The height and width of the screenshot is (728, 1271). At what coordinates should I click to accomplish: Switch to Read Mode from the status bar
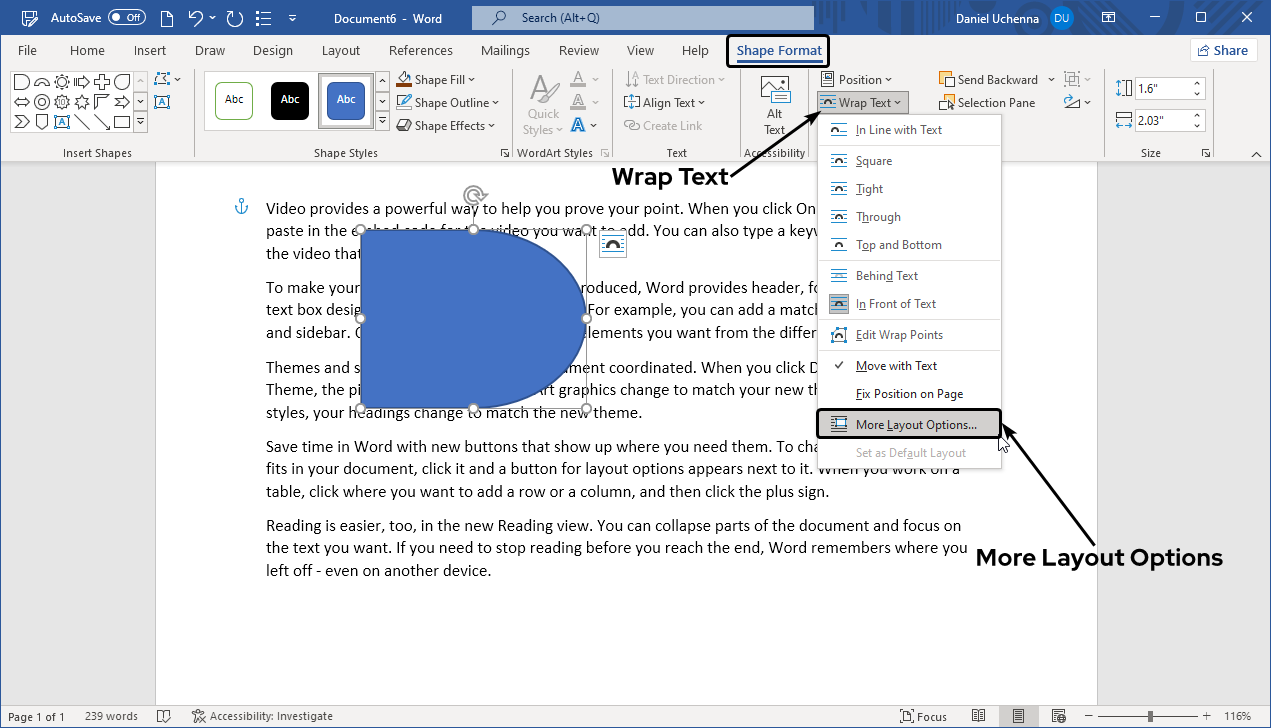[x=979, y=716]
